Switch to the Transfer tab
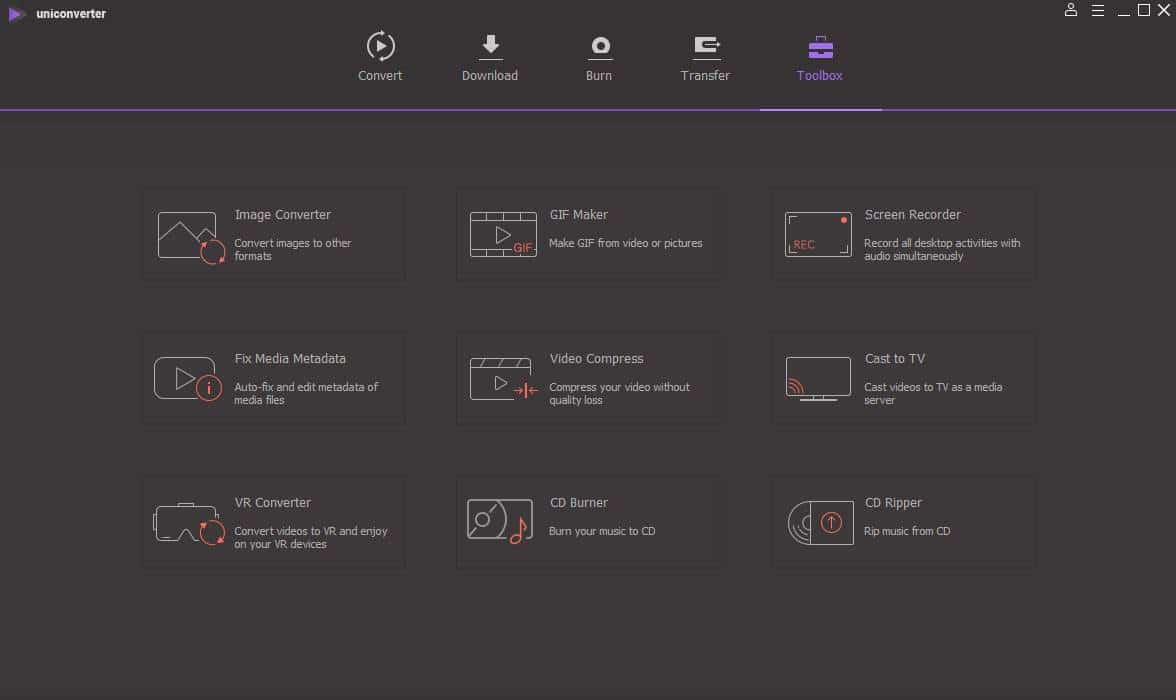 pyautogui.click(x=706, y=58)
